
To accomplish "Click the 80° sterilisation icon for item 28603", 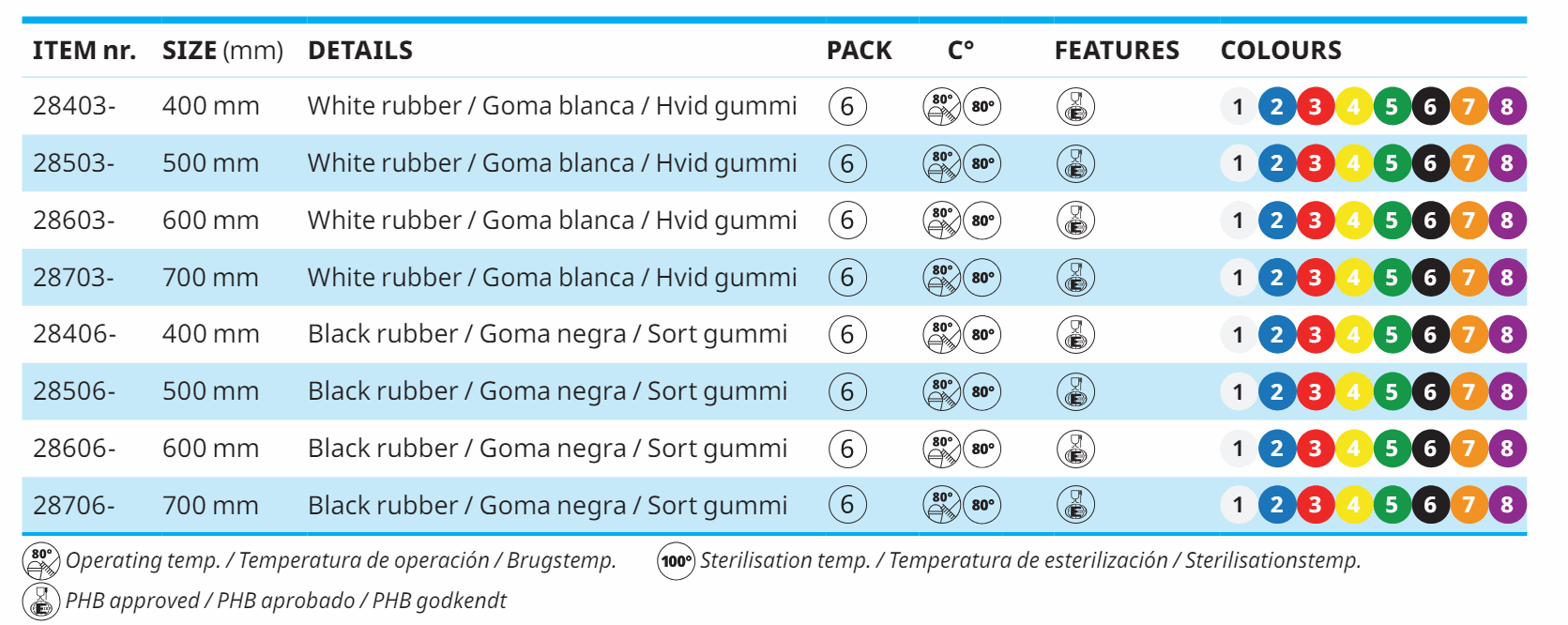I will [x=982, y=221].
